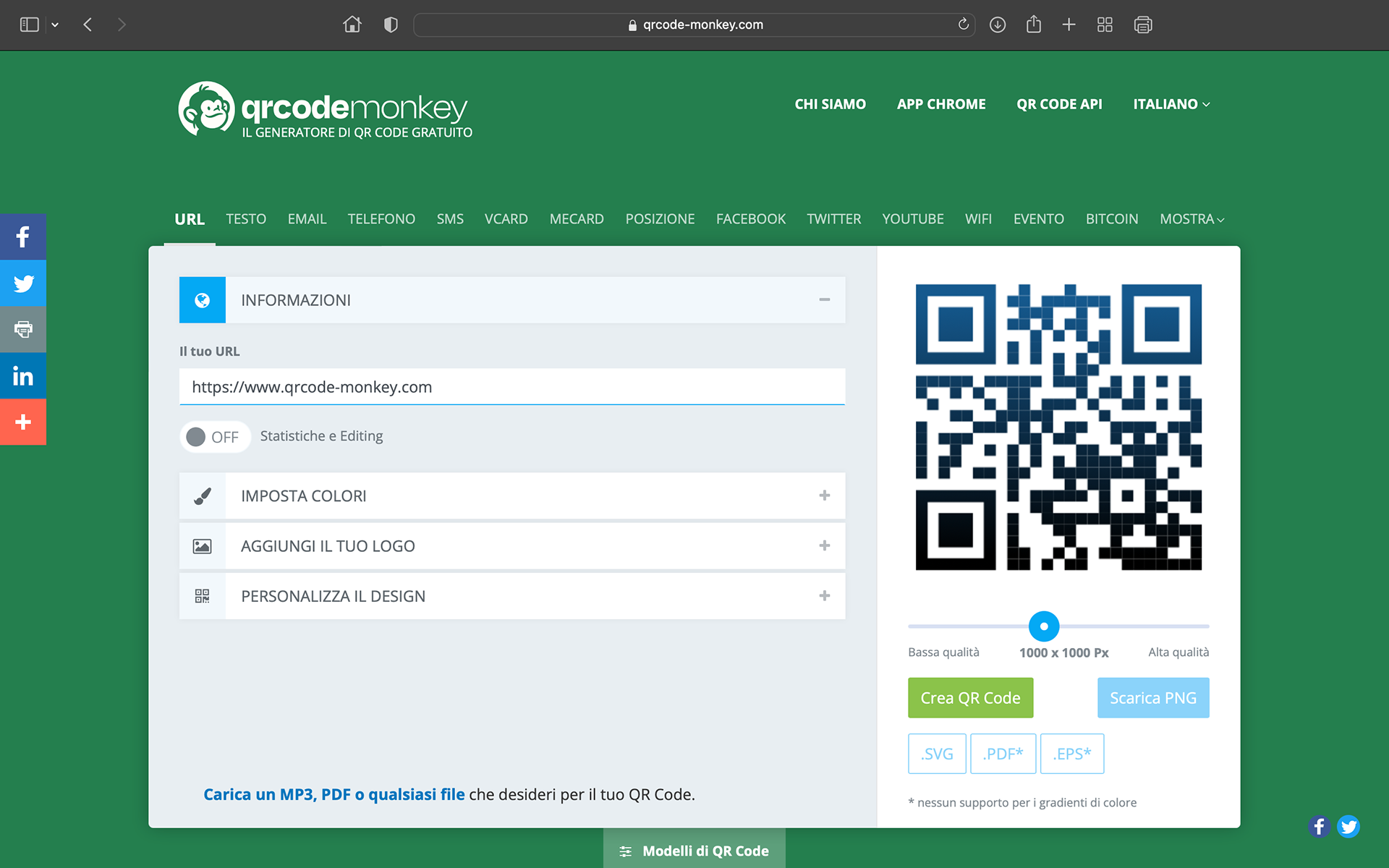Switch to the POSIZIONE tab

pos(660,219)
